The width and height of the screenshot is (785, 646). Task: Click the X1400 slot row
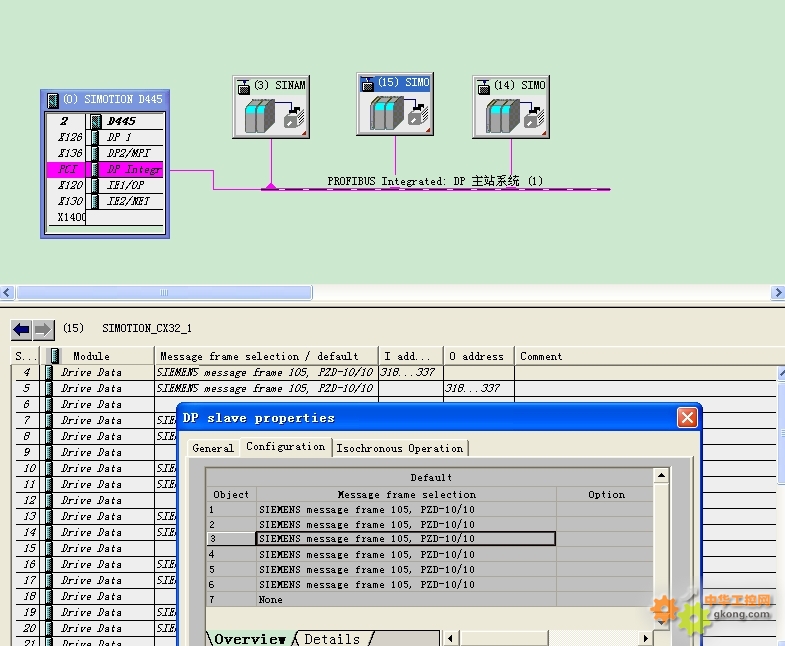(105, 217)
